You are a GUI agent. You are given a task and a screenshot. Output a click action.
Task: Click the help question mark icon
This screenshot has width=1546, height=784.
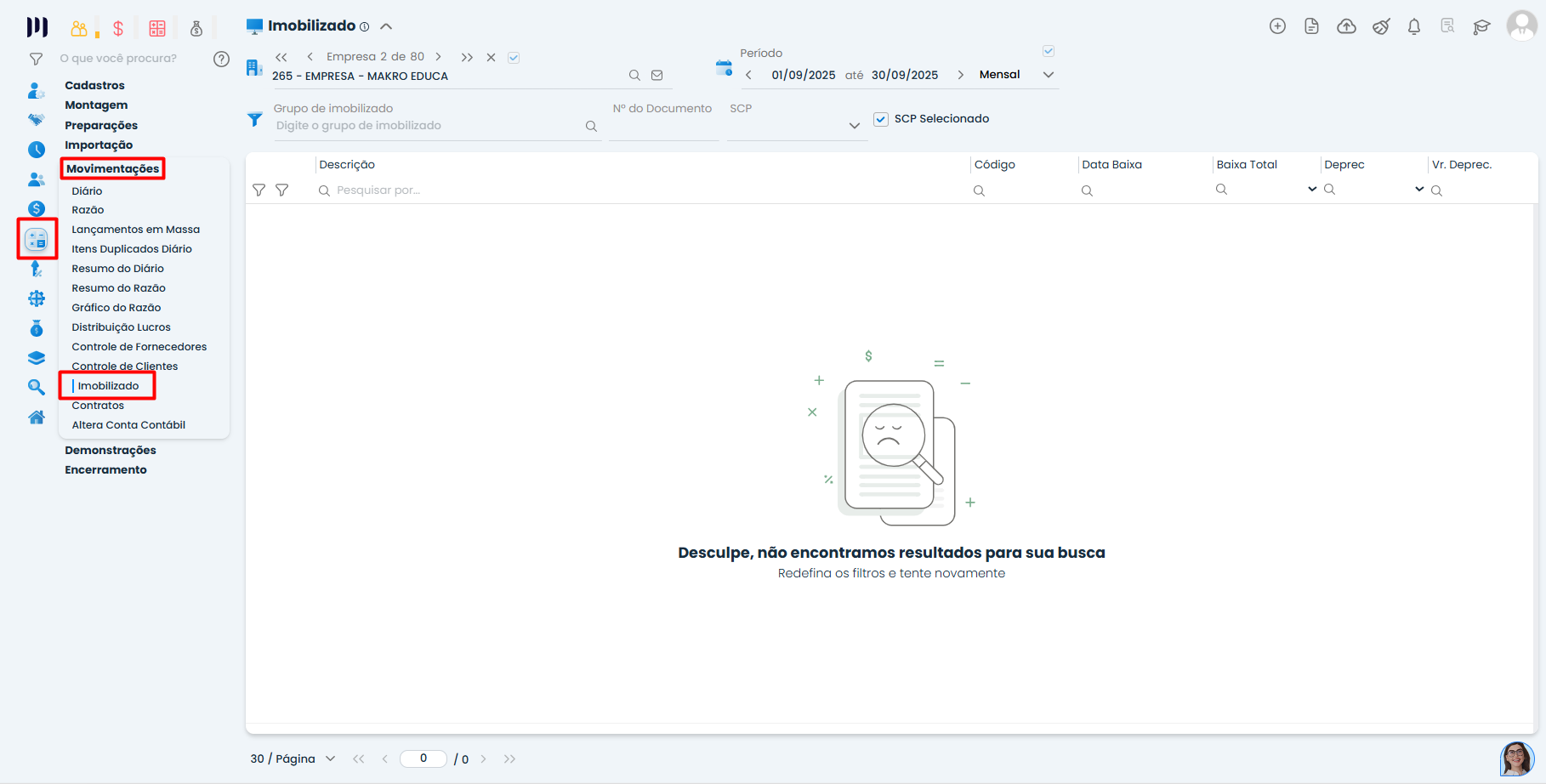click(x=221, y=59)
